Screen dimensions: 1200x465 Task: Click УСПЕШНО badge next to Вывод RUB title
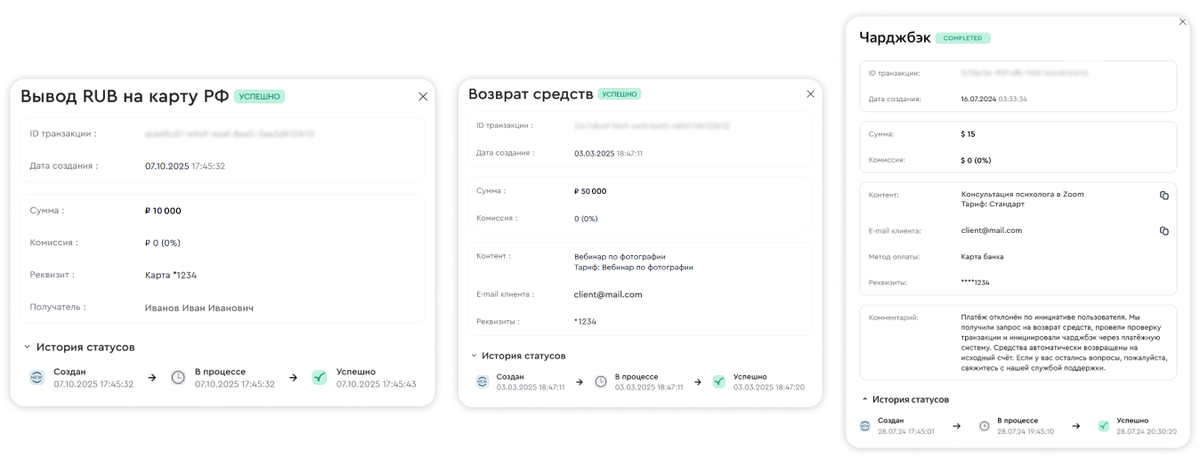click(260, 97)
